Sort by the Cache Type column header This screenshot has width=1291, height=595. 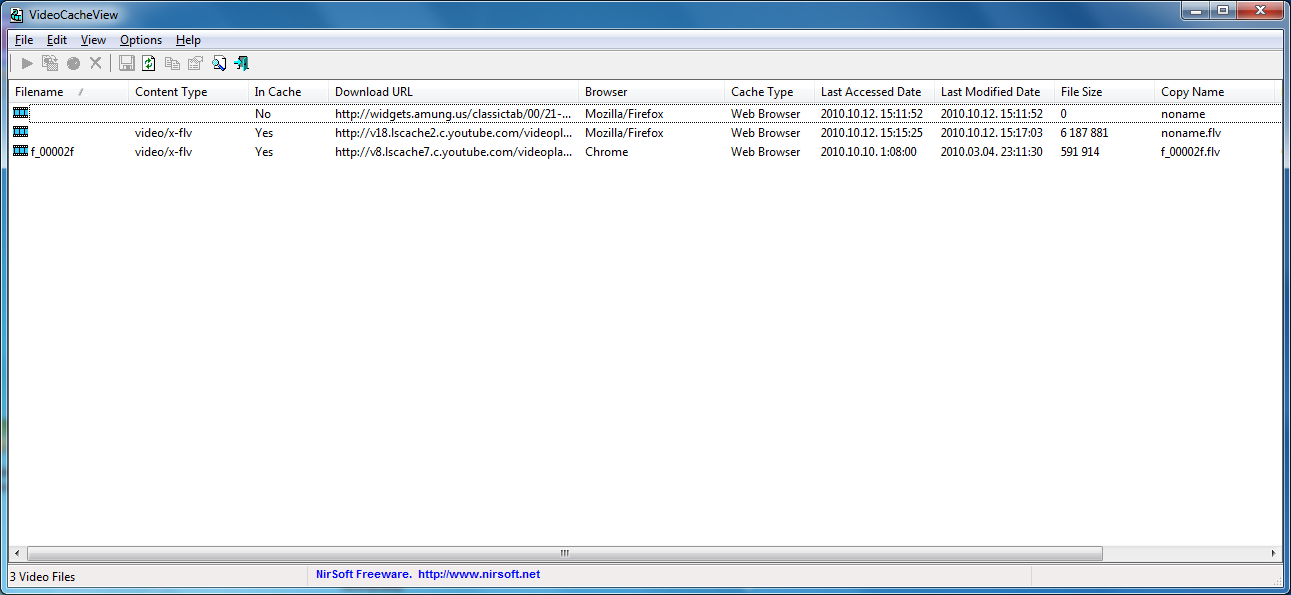click(769, 92)
